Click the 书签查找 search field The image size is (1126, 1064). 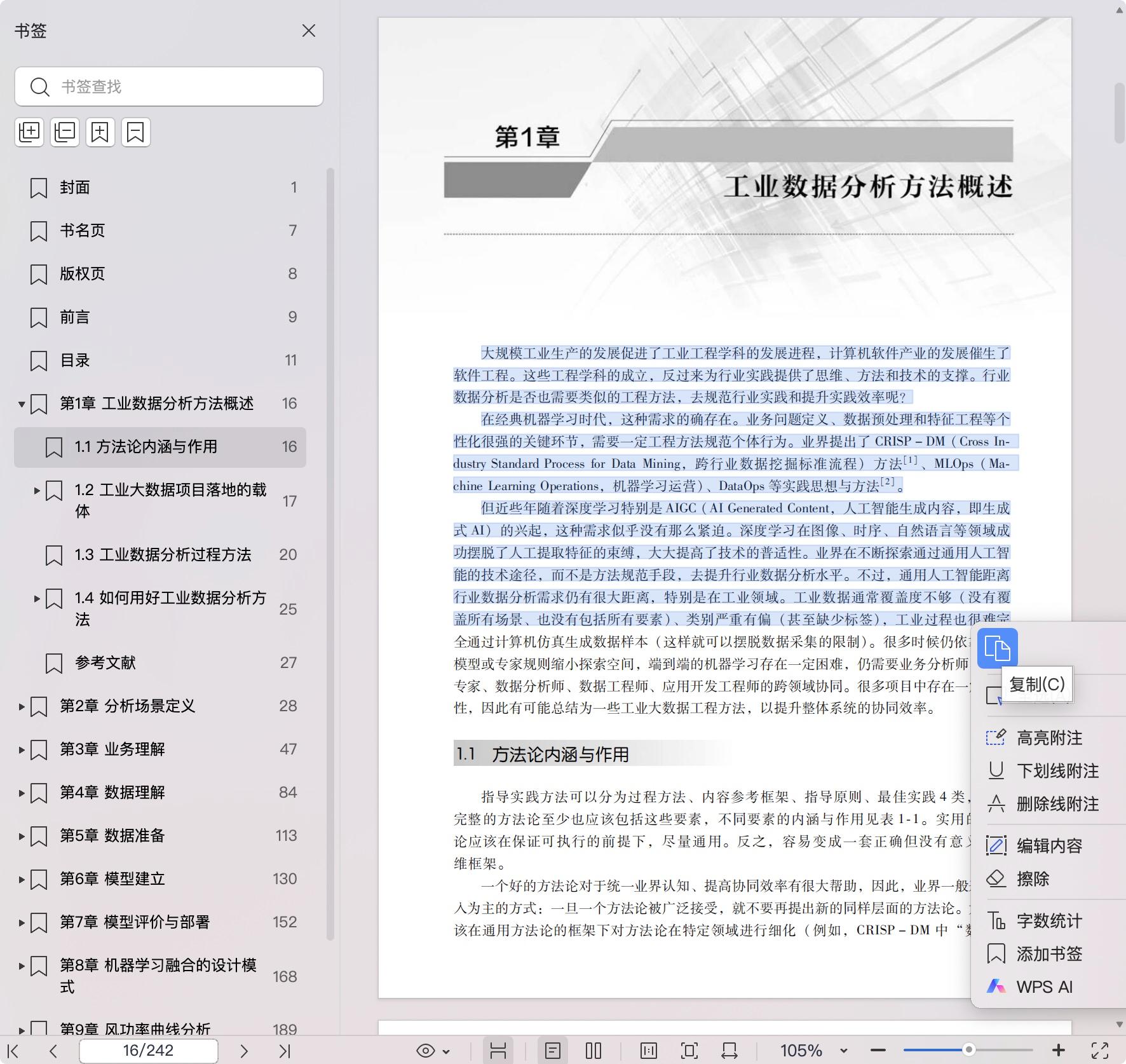[184, 86]
